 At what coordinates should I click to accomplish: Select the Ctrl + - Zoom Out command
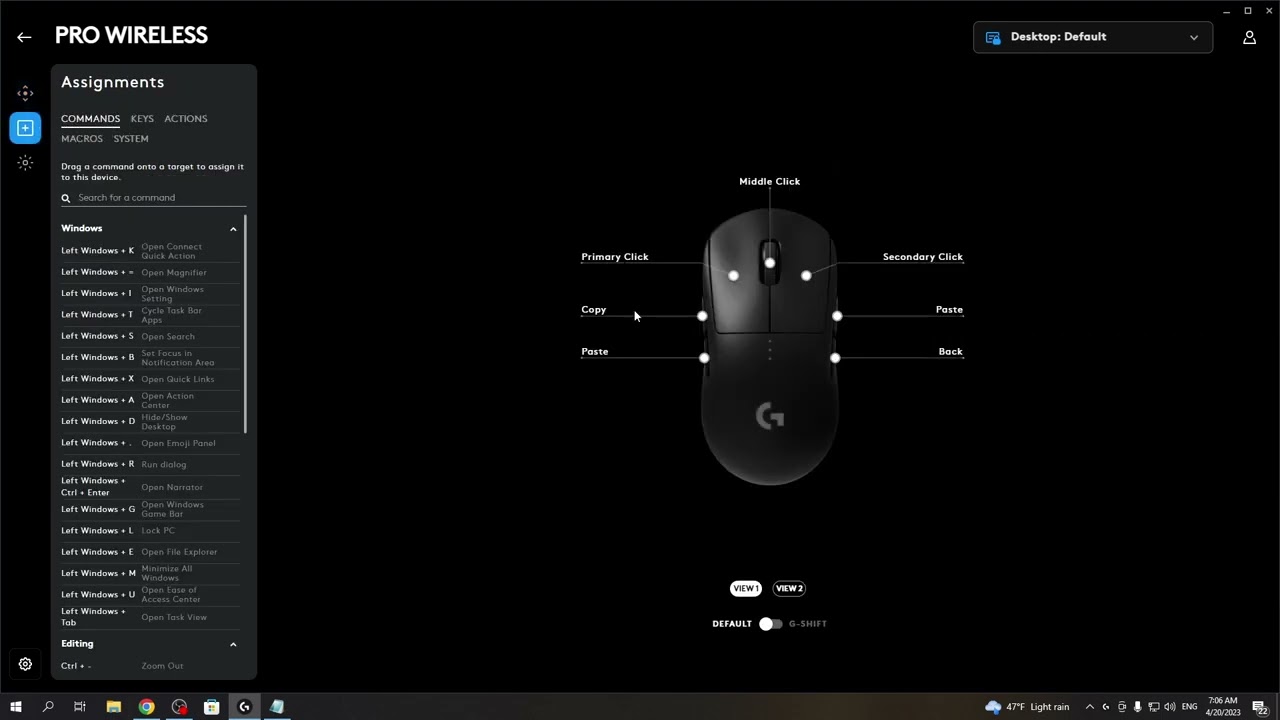pos(150,666)
